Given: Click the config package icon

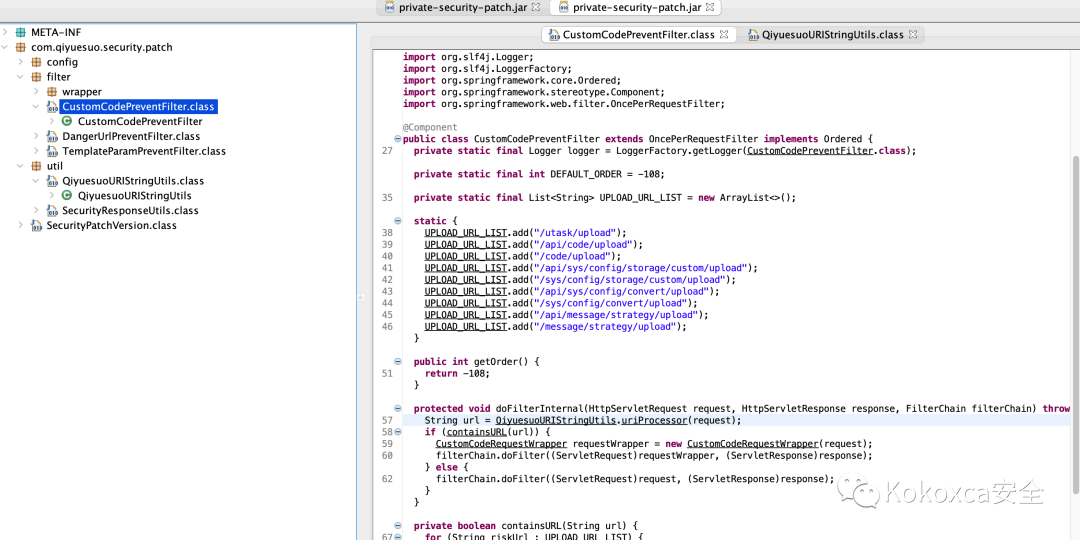Looking at the screenshot, I should (36, 62).
